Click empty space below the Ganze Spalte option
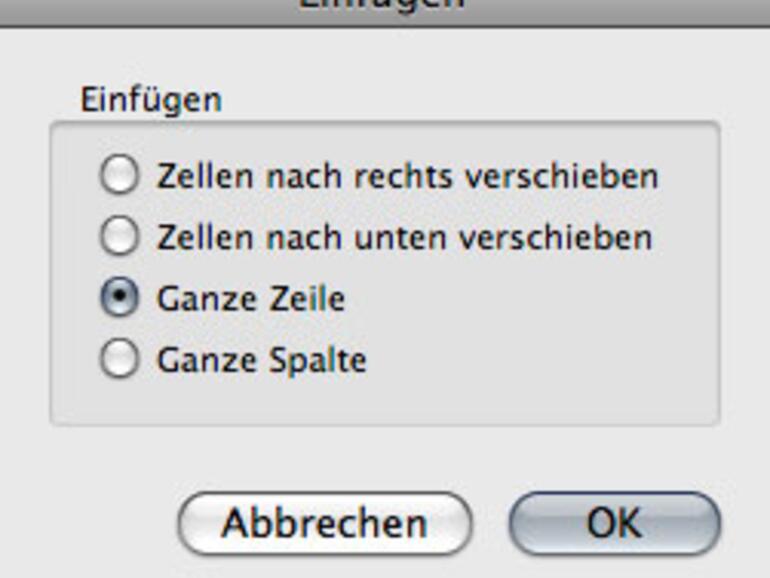The height and width of the screenshot is (578, 770). [x=385, y=400]
